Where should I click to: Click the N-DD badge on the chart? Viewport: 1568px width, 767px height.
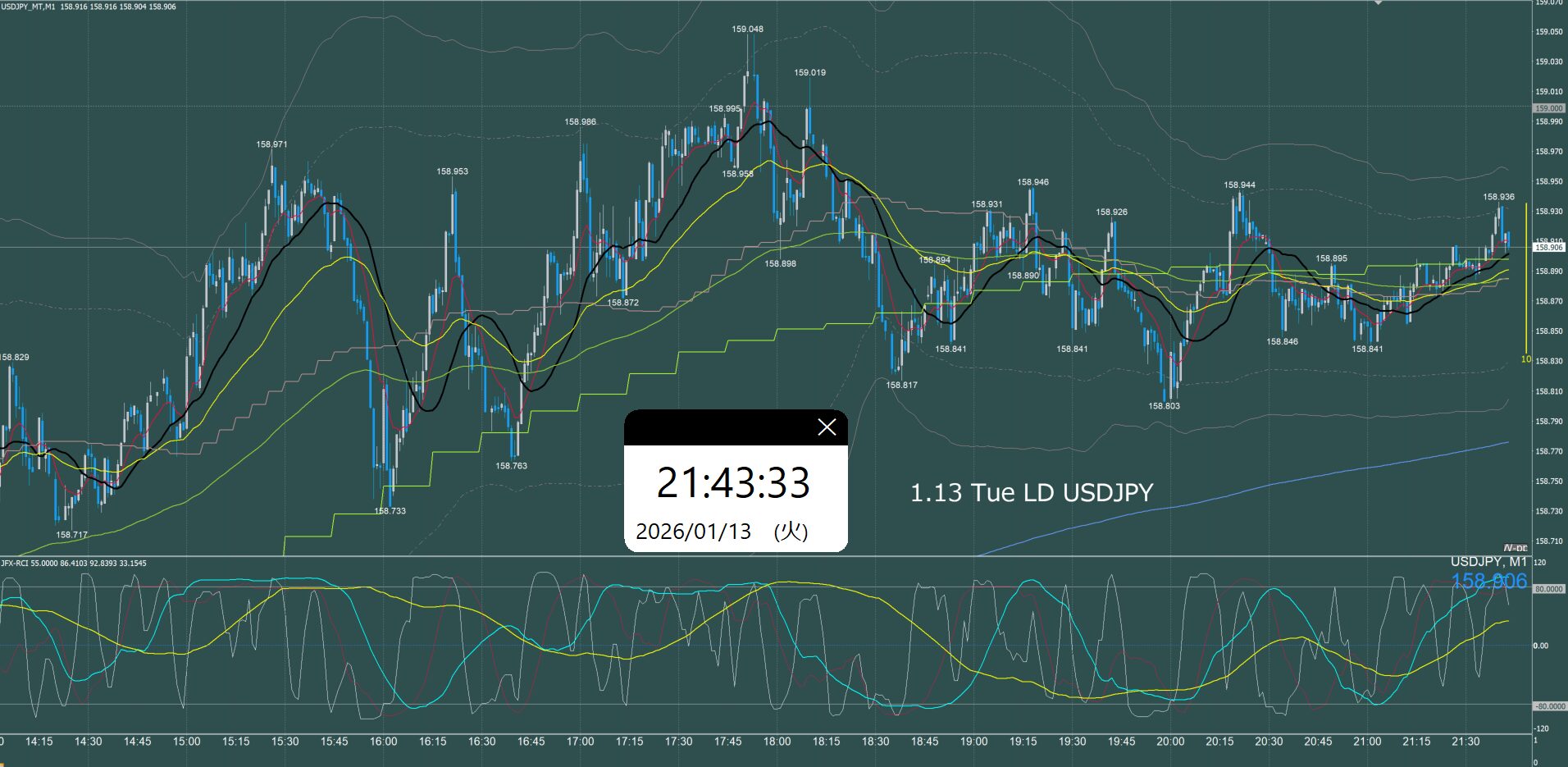pos(1516,548)
